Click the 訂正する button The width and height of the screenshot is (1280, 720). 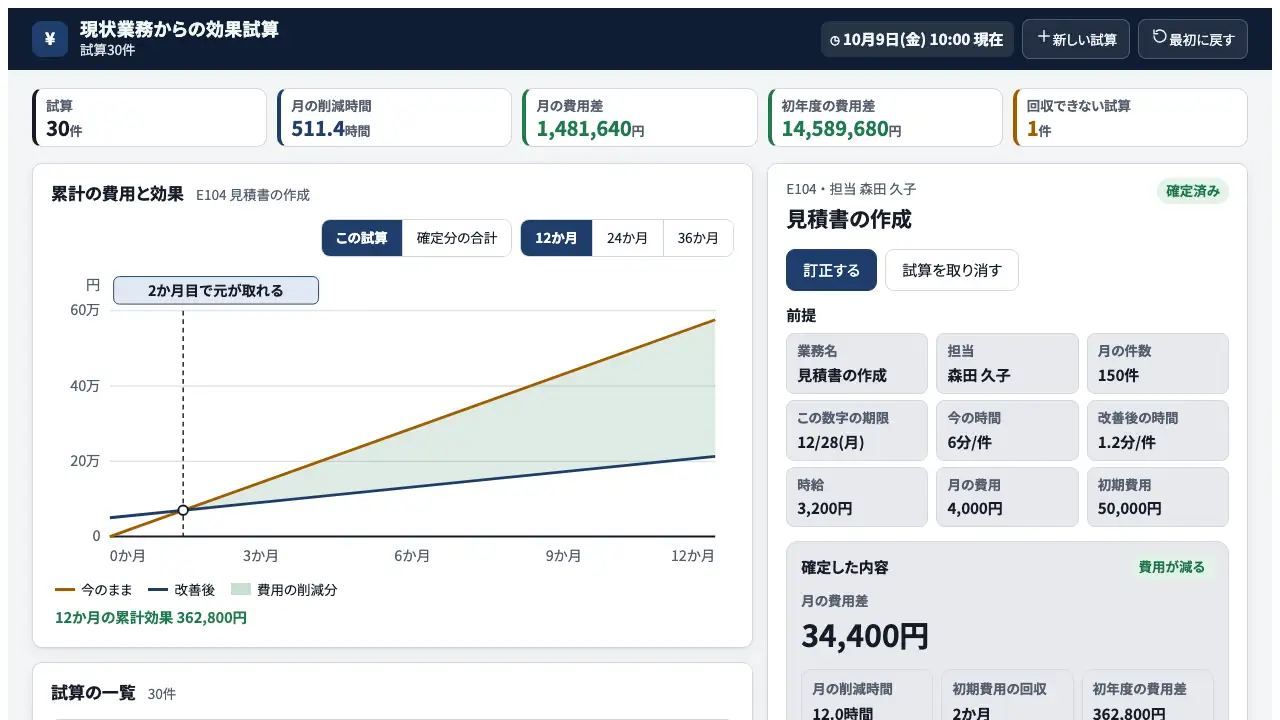point(832,270)
